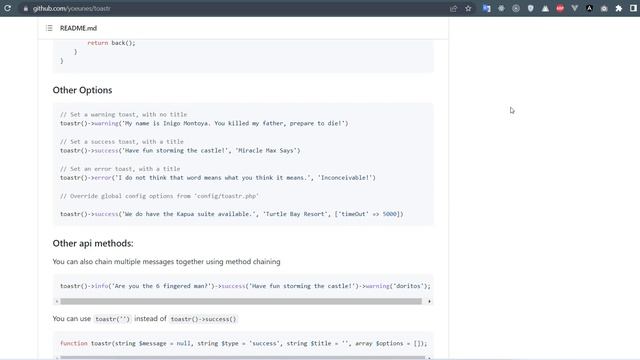Click the comment 'Set a warning toast, with no title'
The width and height of the screenshot is (640, 360).
pyautogui.click(x=123, y=115)
